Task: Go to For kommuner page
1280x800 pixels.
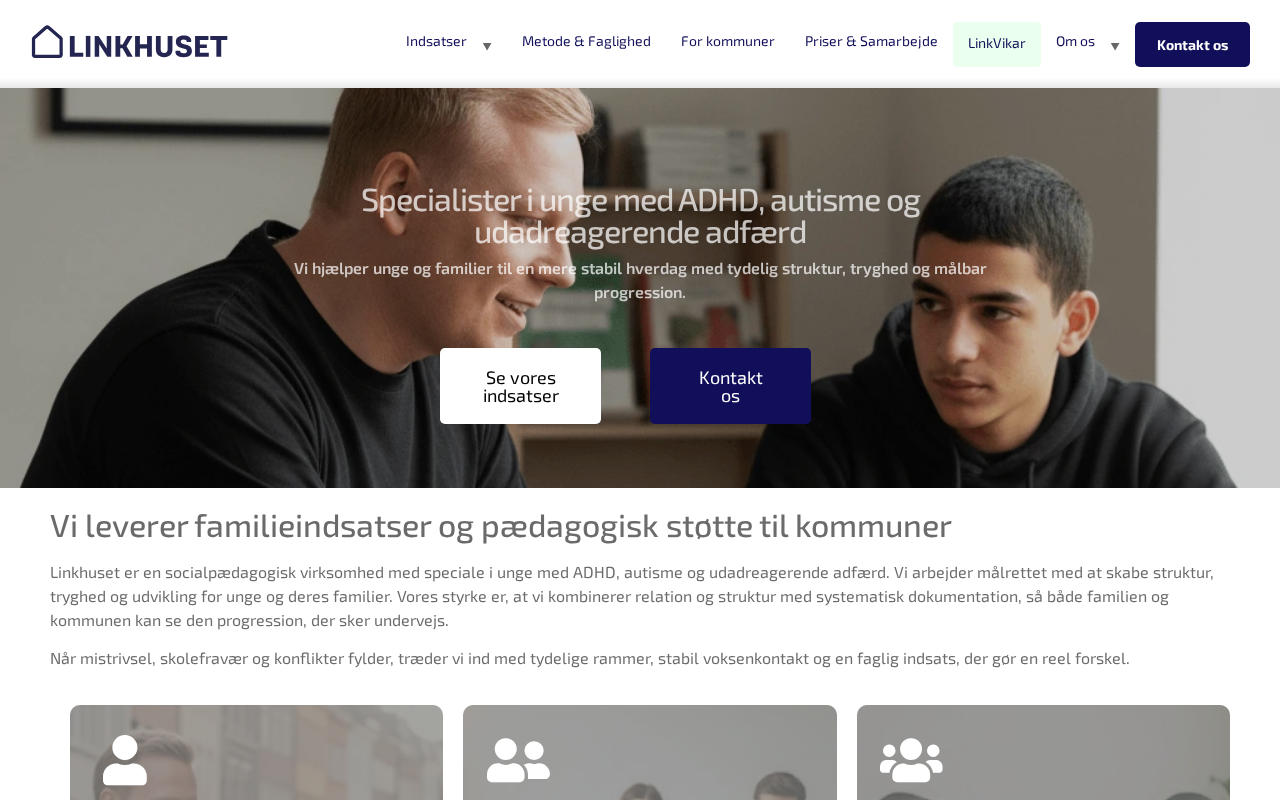Action: (x=728, y=41)
